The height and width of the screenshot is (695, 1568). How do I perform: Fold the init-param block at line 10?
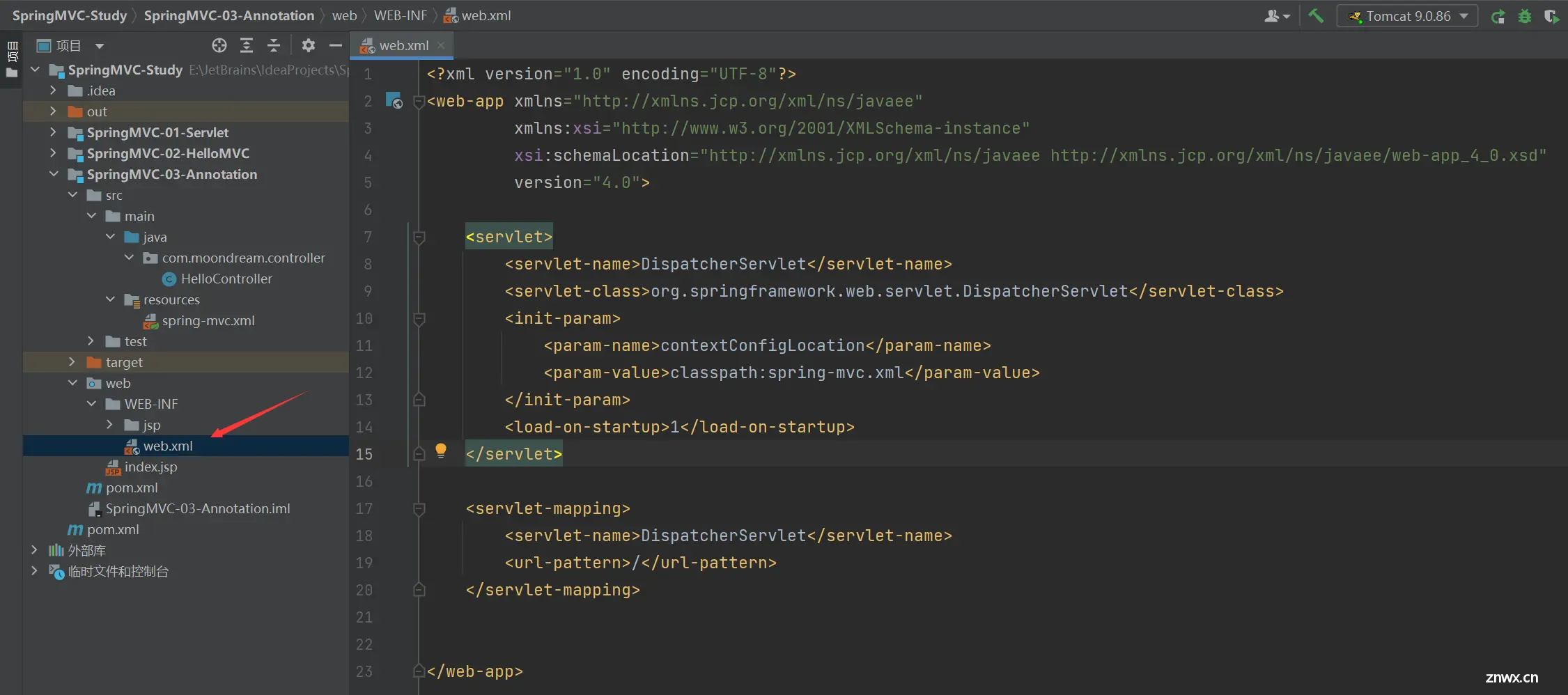pyautogui.click(x=419, y=319)
